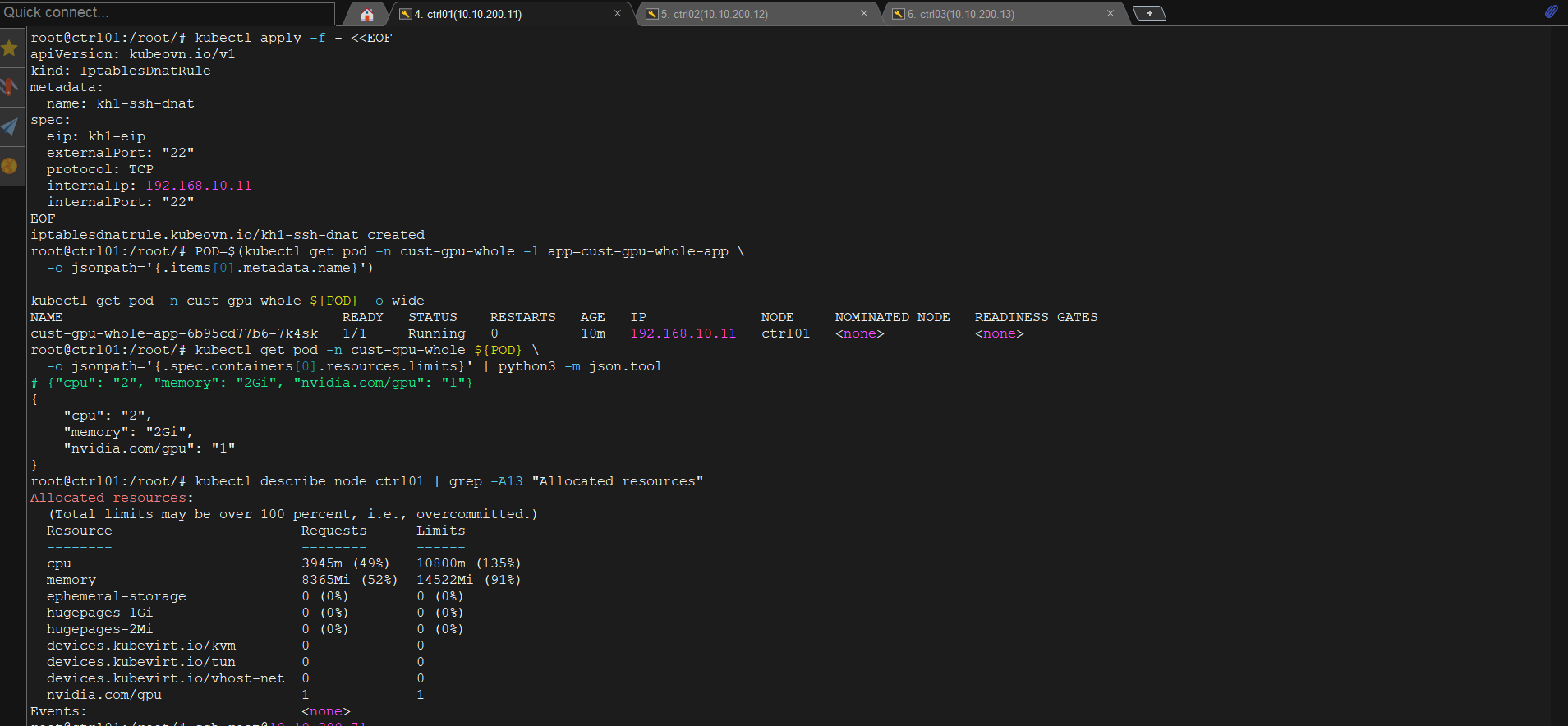Click the "ephemeral-storage" resource row label
The height and width of the screenshot is (726, 1568).
(116, 596)
